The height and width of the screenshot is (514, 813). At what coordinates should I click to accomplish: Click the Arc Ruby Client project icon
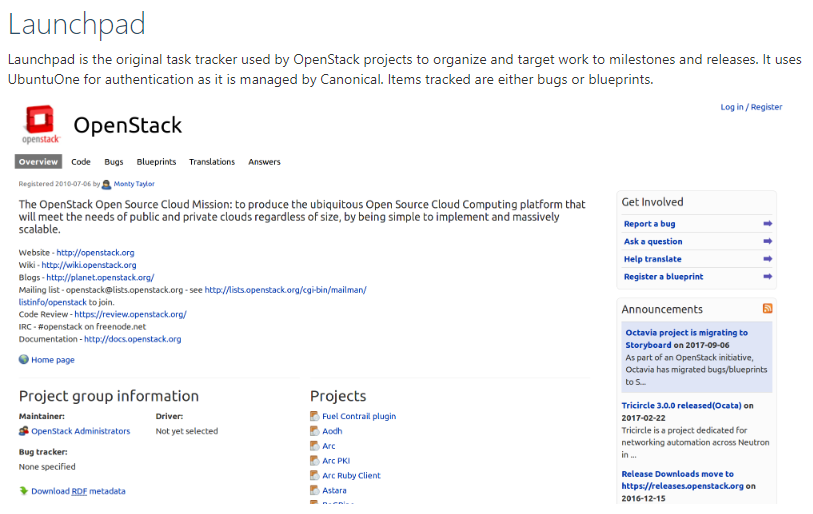click(315, 475)
